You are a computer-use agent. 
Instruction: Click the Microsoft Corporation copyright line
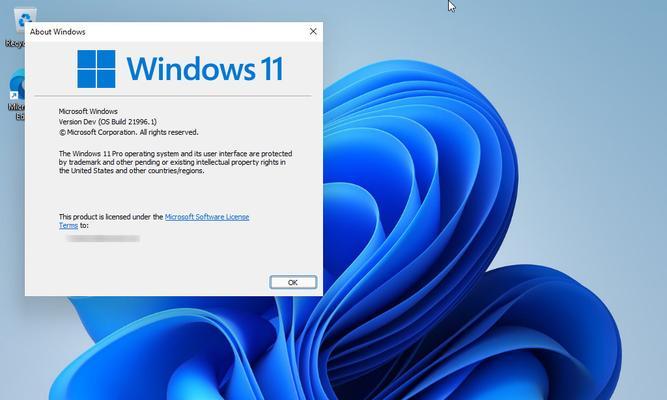(128, 132)
